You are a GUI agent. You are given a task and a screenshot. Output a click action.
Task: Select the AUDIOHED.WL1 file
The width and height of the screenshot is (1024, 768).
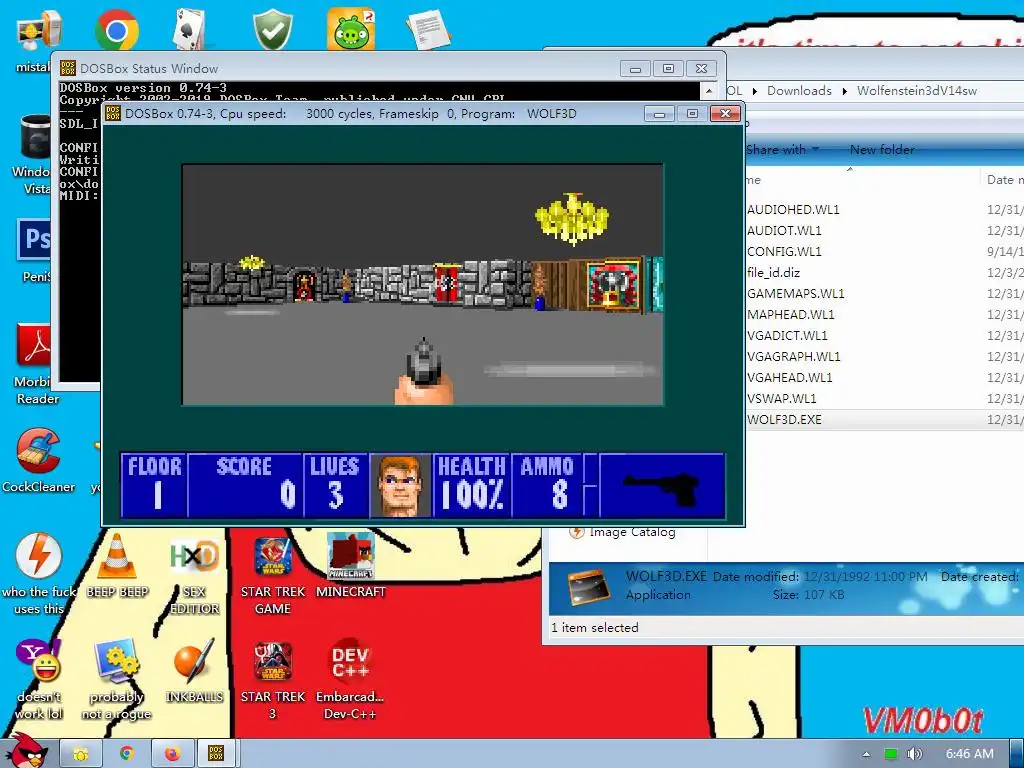point(793,210)
